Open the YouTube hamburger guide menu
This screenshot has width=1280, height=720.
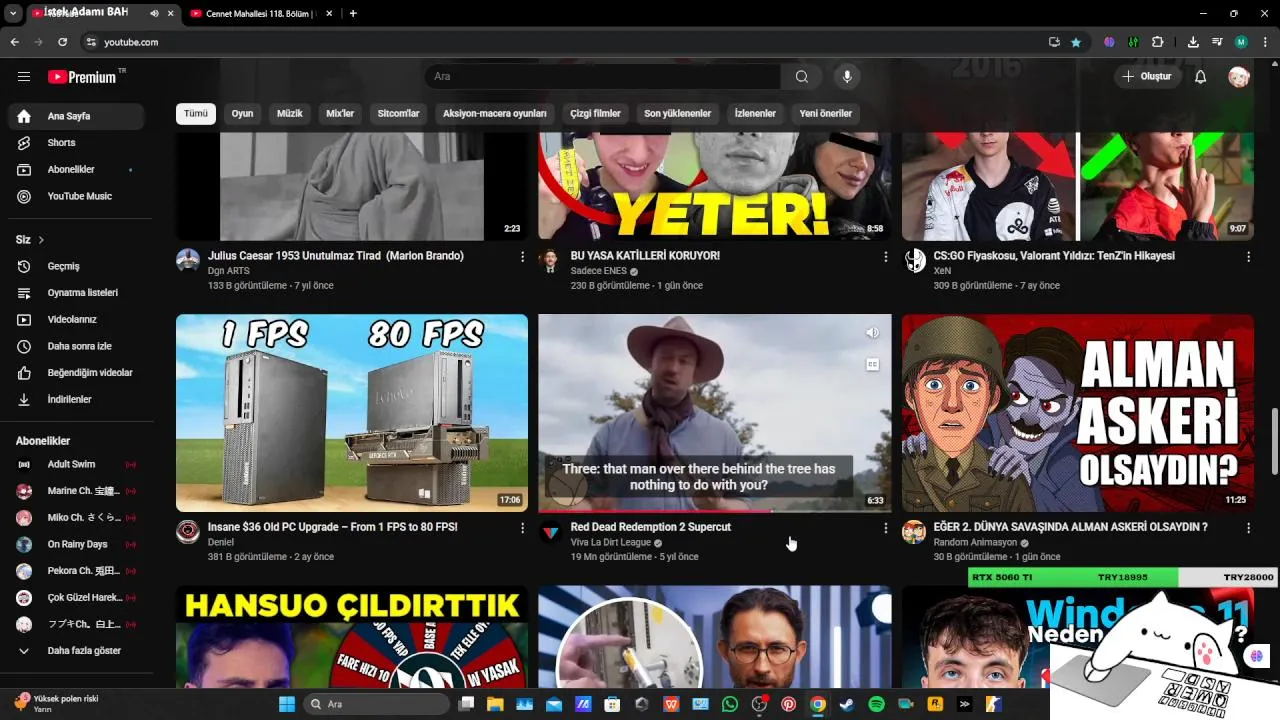pyautogui.click(x=24, y=76)
